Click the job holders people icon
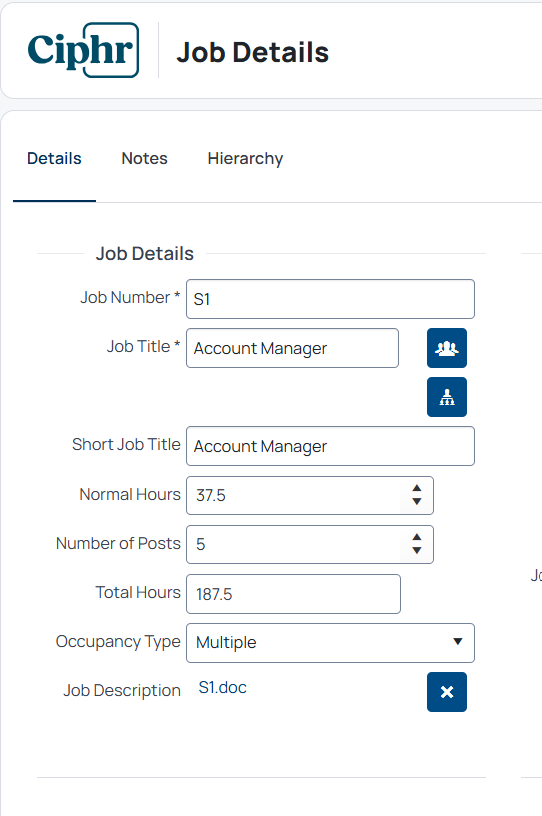Screen dimensions: 542x816 [x=447, y=348]
